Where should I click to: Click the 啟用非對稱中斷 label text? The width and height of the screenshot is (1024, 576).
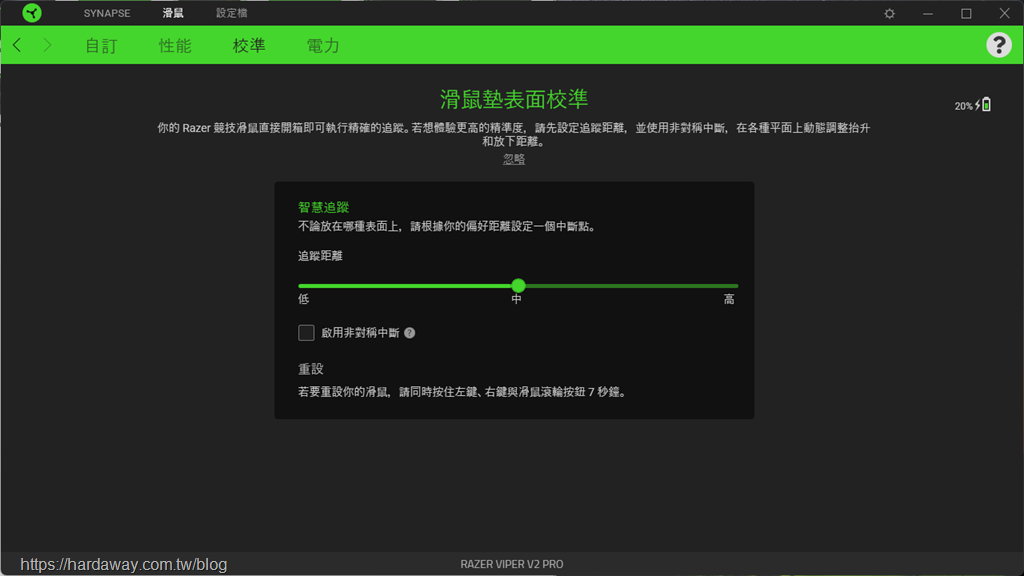pos(360,333)
